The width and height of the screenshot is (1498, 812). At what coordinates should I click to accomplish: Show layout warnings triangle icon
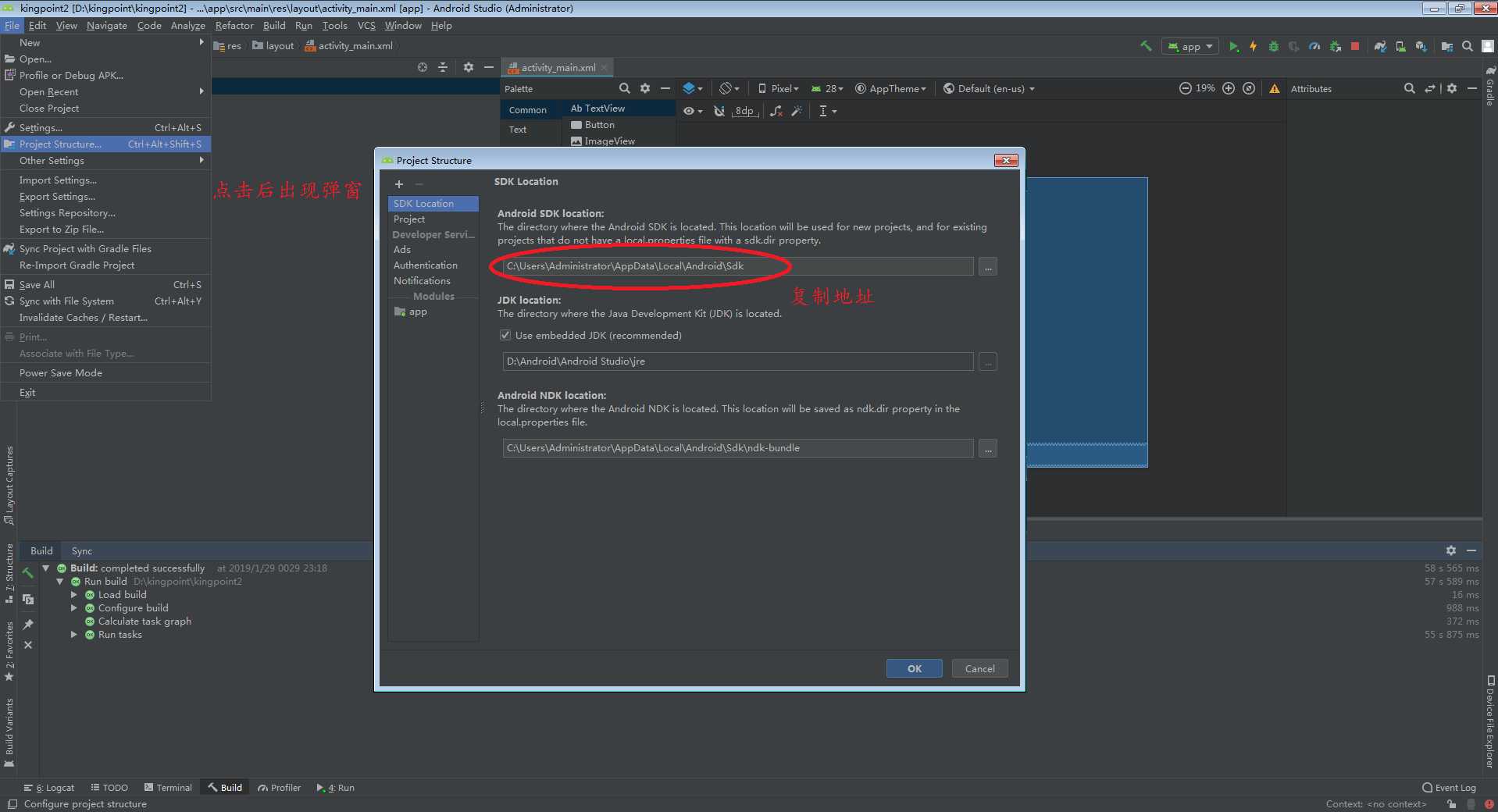pyautogui.click(x=1275, y=88)
